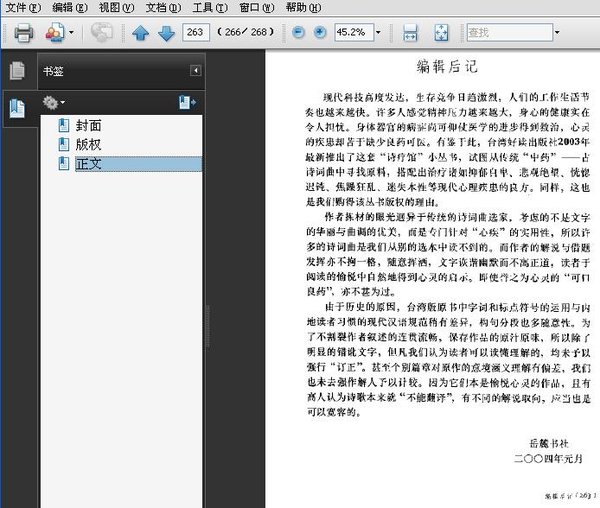Viewport: 600px width, 508px height.
Task: Open the 窗口(W) menu
Action: click(x=257, y=7)
